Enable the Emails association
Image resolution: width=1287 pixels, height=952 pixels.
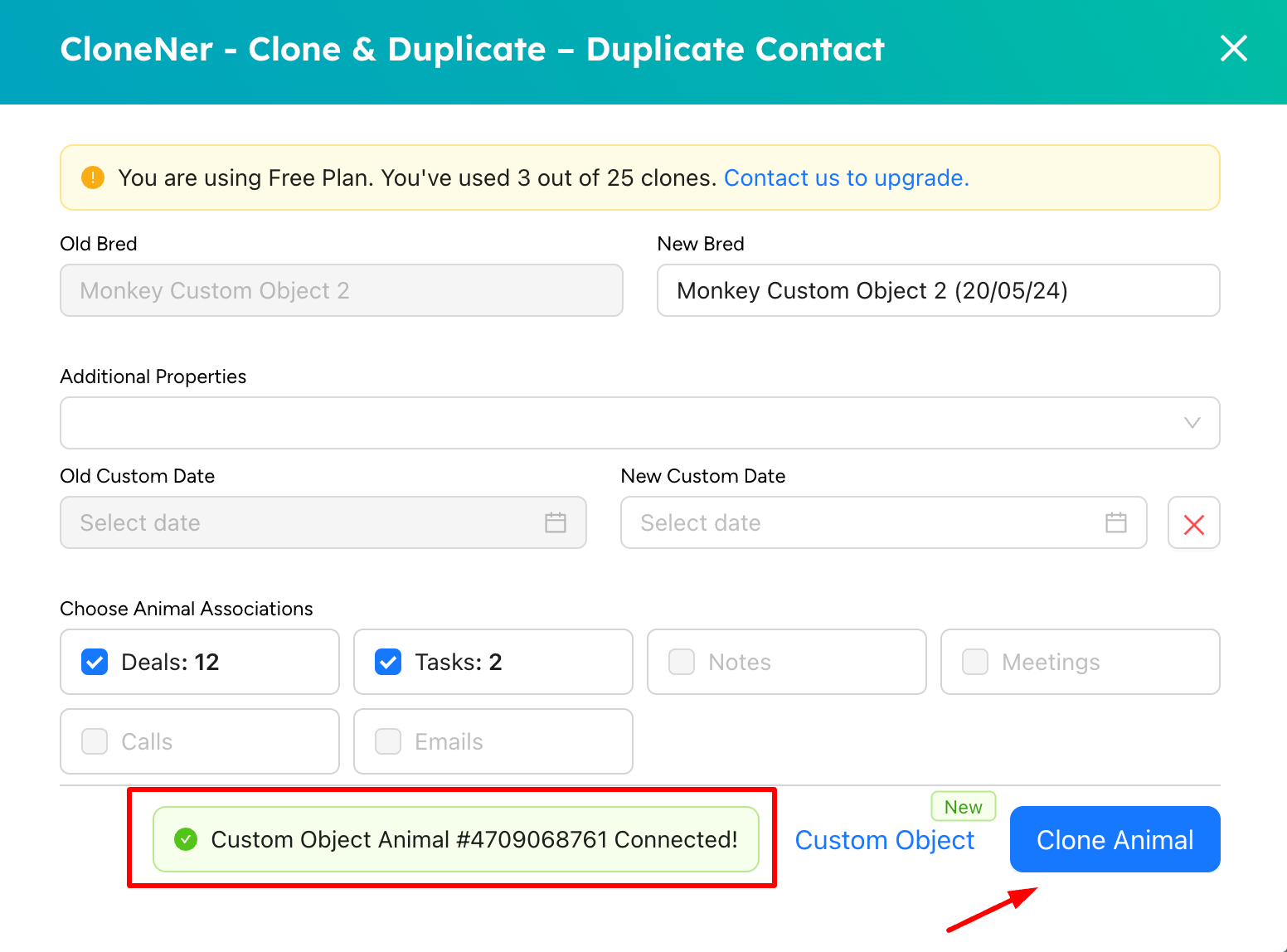point(387,741)
